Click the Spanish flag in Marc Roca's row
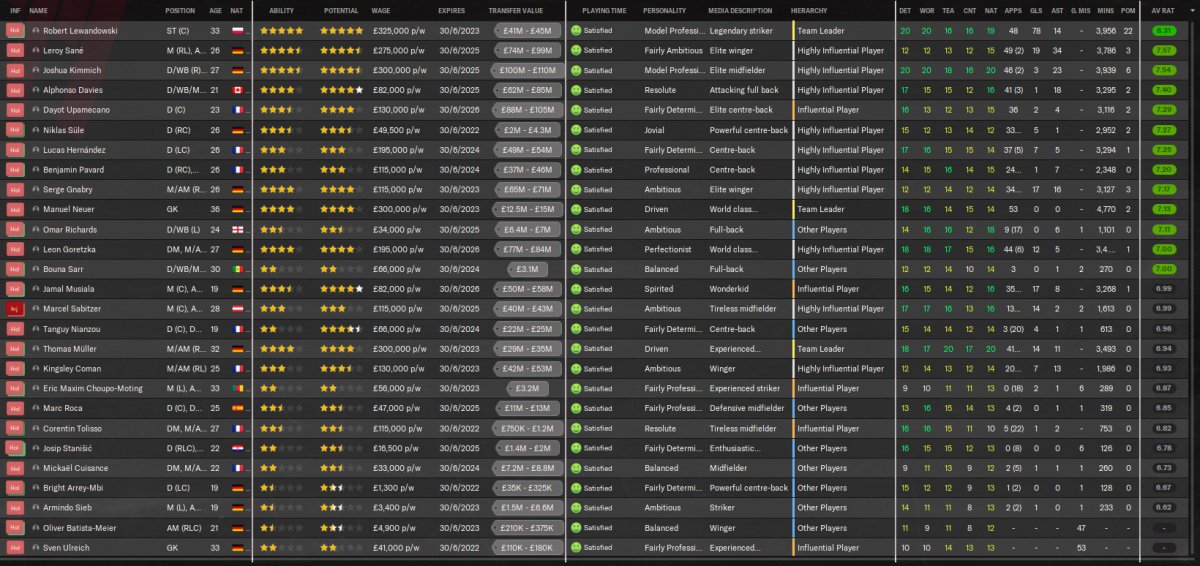Screen dimensions: 1200x566 pyautogui.click(x=237, y=408)
